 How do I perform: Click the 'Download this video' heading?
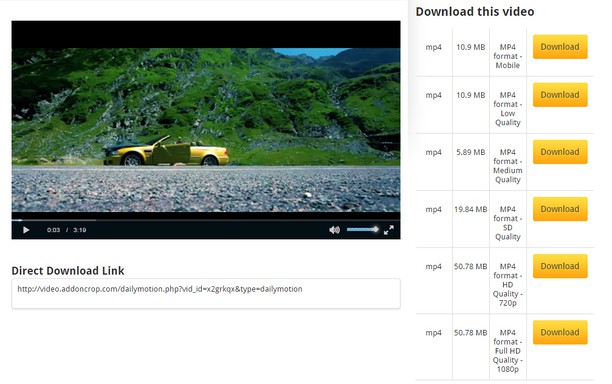pyautogui.click(x=475, y=12)
